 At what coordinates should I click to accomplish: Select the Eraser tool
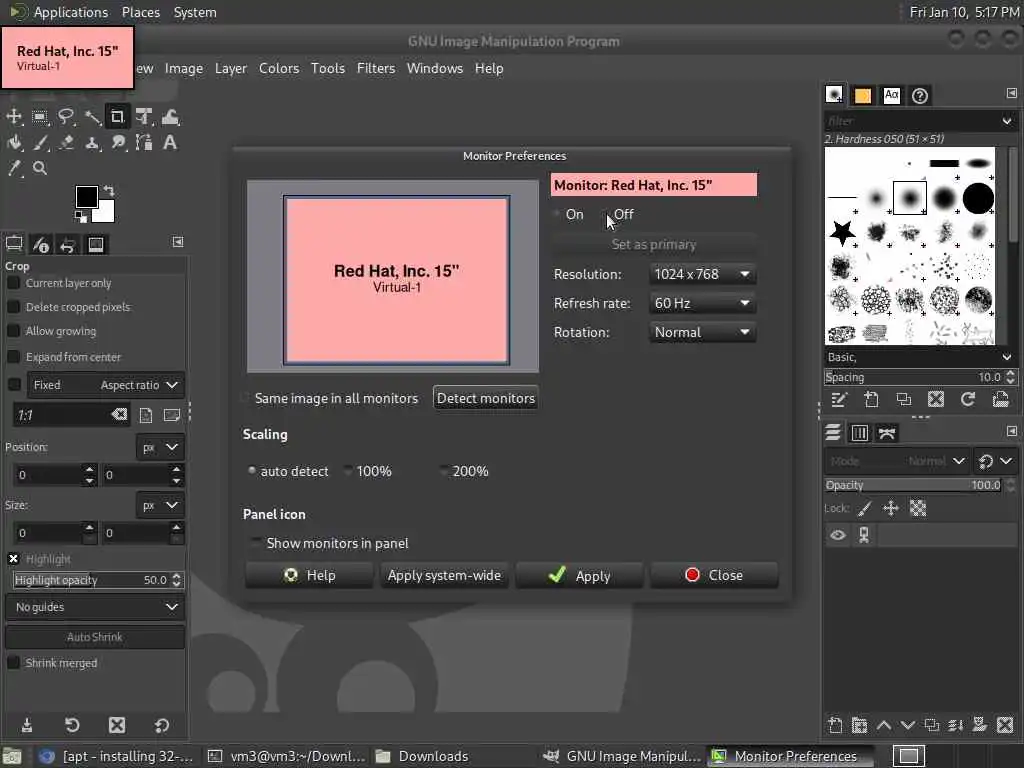coord(66,142)
